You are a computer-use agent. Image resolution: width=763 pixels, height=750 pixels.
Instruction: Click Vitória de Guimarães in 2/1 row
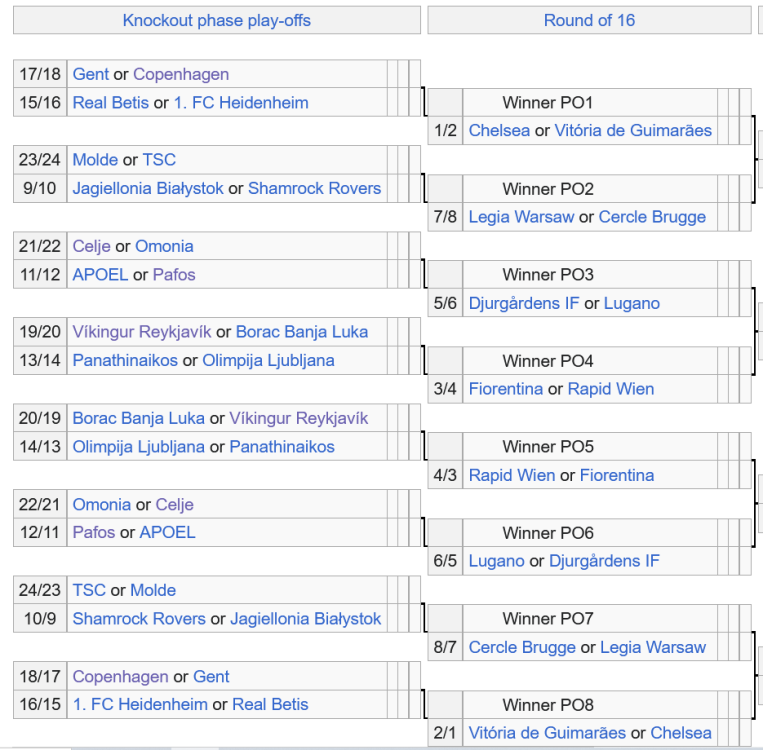pos(547,733)
